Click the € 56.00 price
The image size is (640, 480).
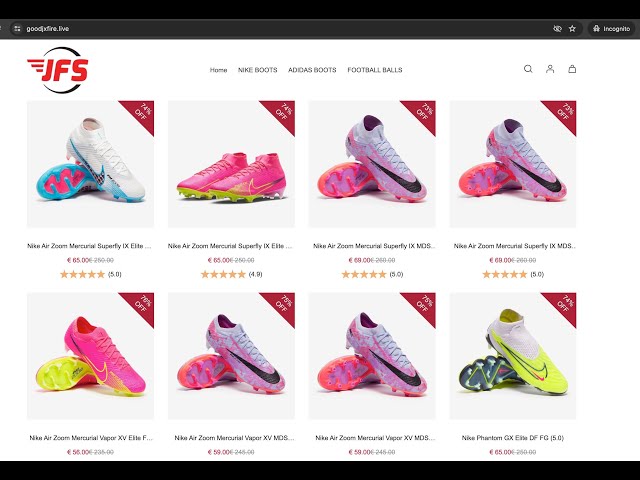pos(78,452)
